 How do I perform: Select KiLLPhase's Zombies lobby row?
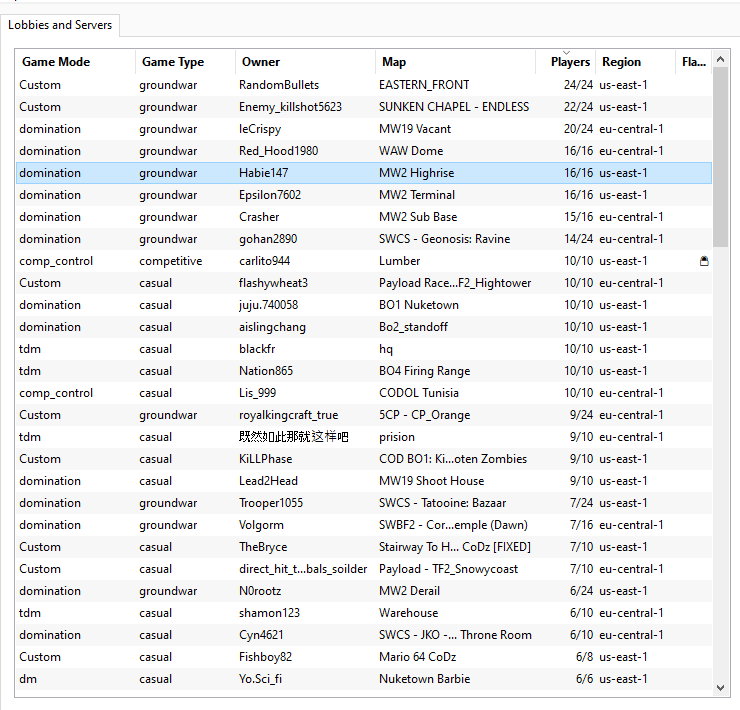pyautogui.click(x=364, y=459)
